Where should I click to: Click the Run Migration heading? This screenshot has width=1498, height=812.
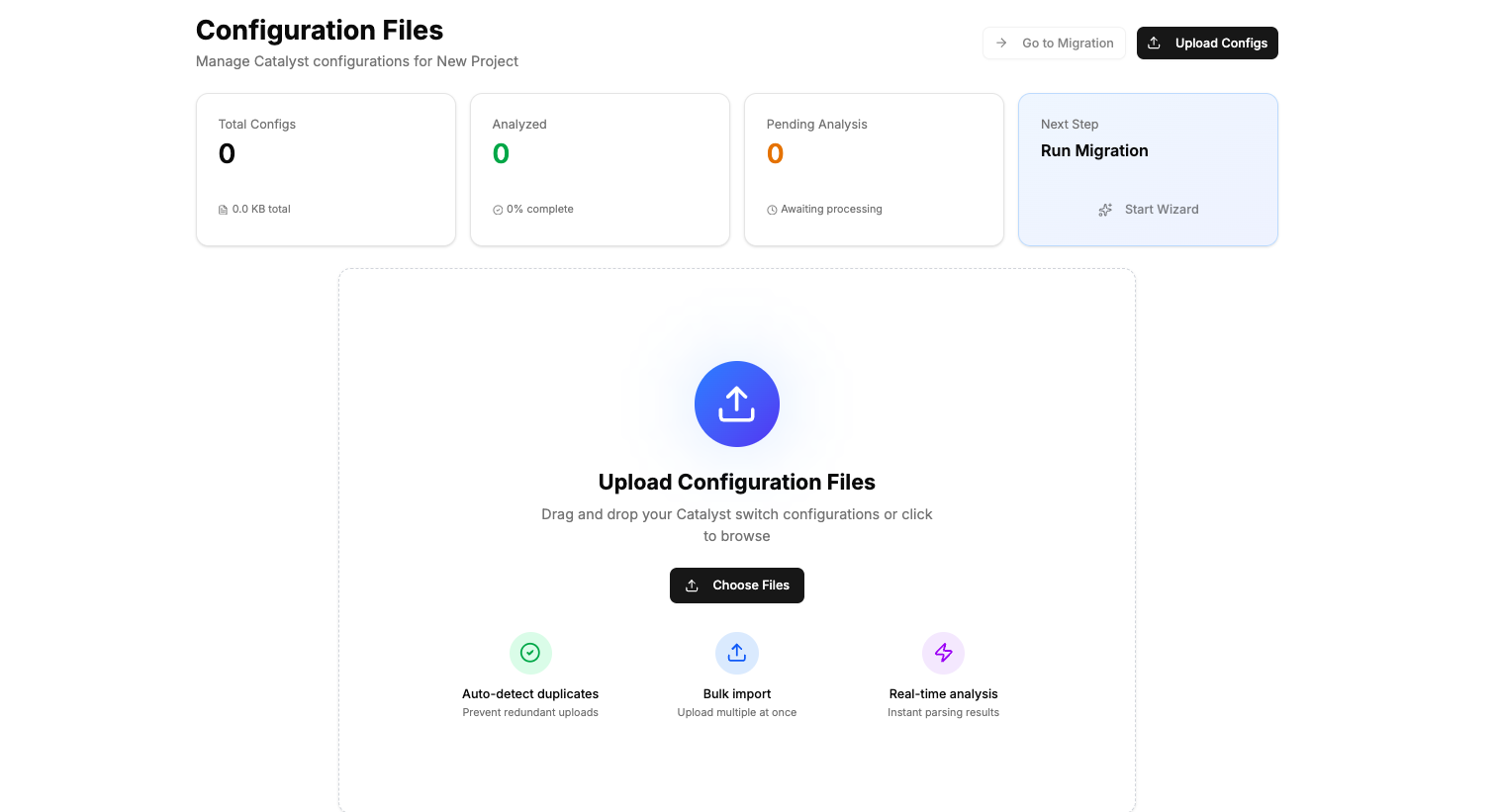[1094, 150]
